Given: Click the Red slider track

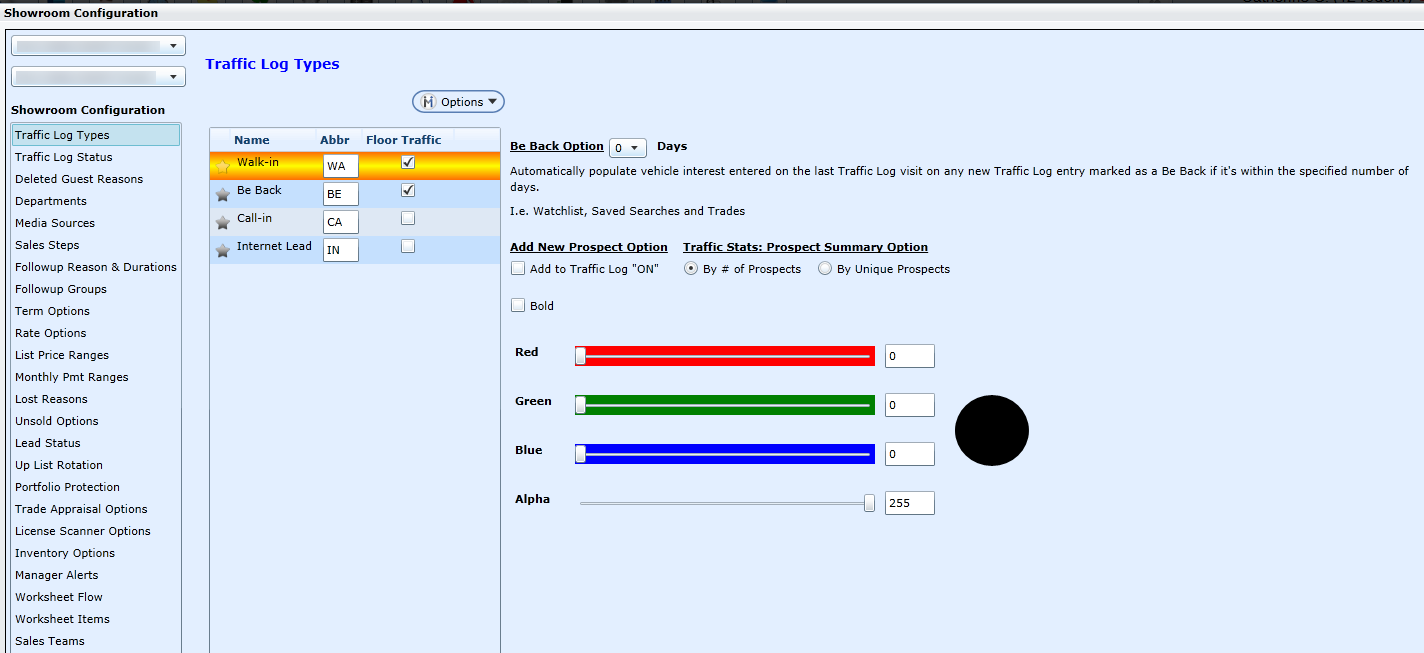Looking at the screenshot, I should pos(725,356).
